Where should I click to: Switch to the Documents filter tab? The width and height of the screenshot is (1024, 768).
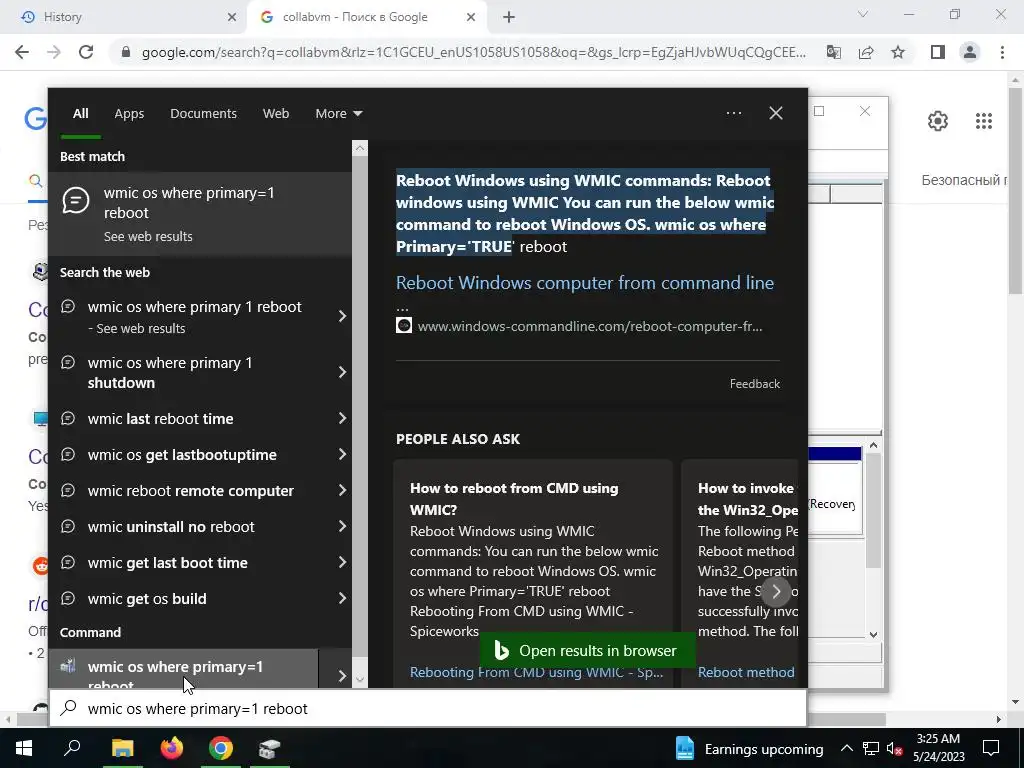203,114
